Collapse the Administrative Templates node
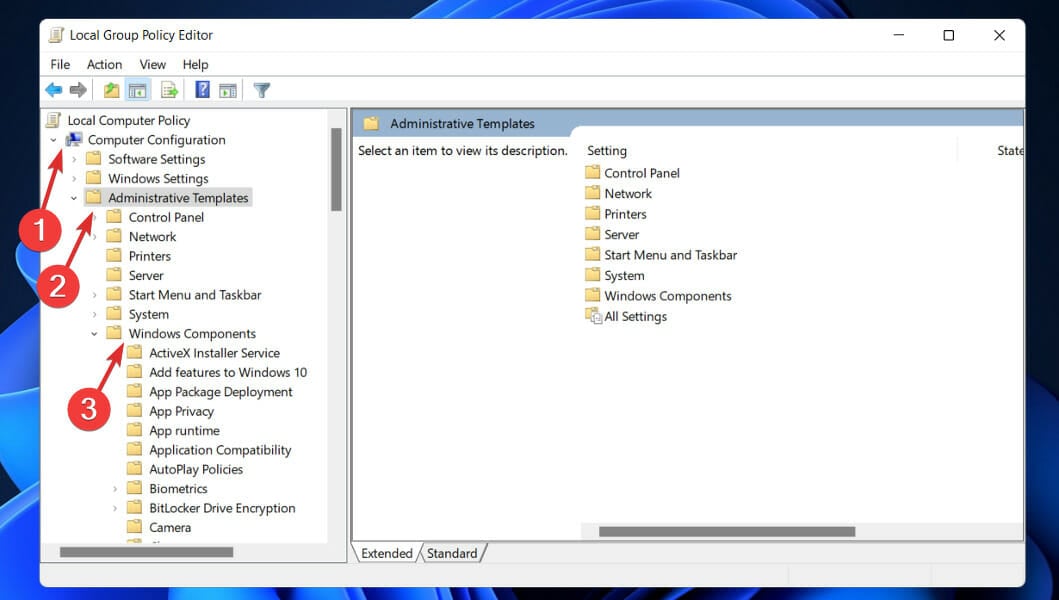Image resolution: width=1059 pixels, height=600 pixels. (74, 198)
